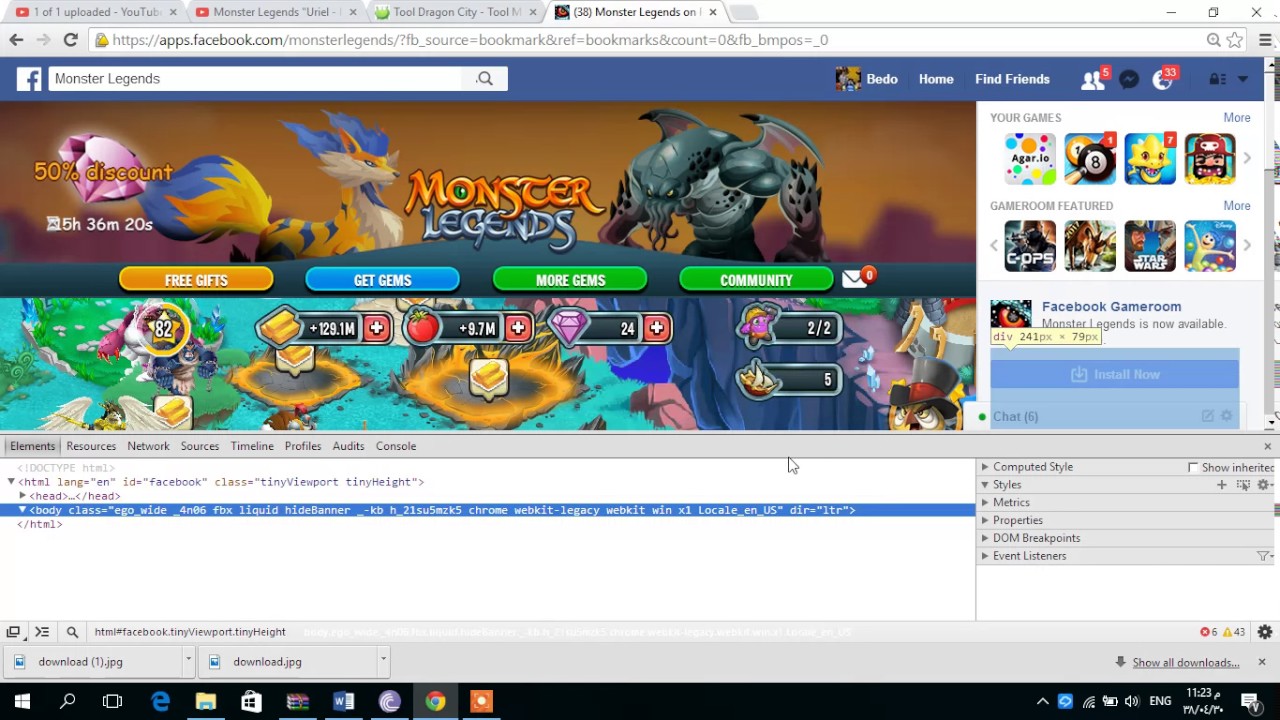
Task: Show next Gameroom Featured games
Action: (x=1247, y=246)
